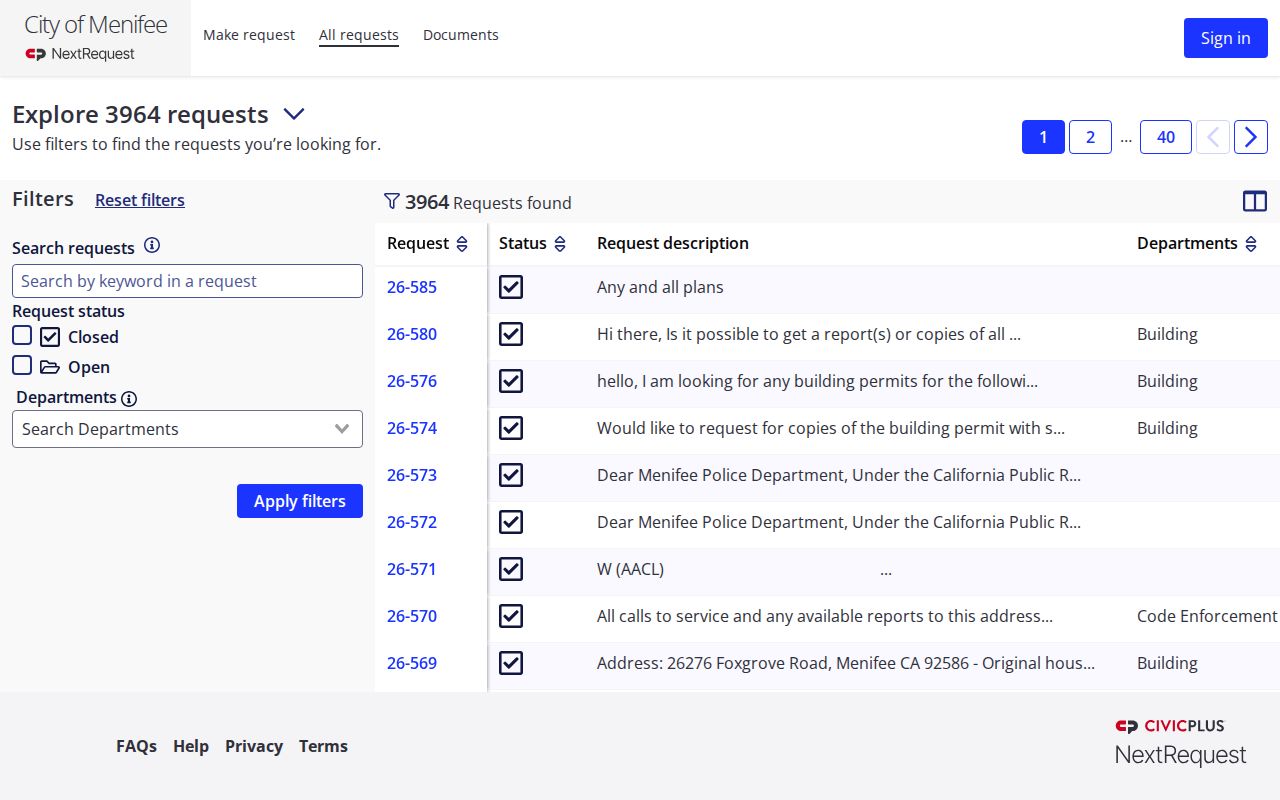Click the previous page arrow

[1213, 137]
